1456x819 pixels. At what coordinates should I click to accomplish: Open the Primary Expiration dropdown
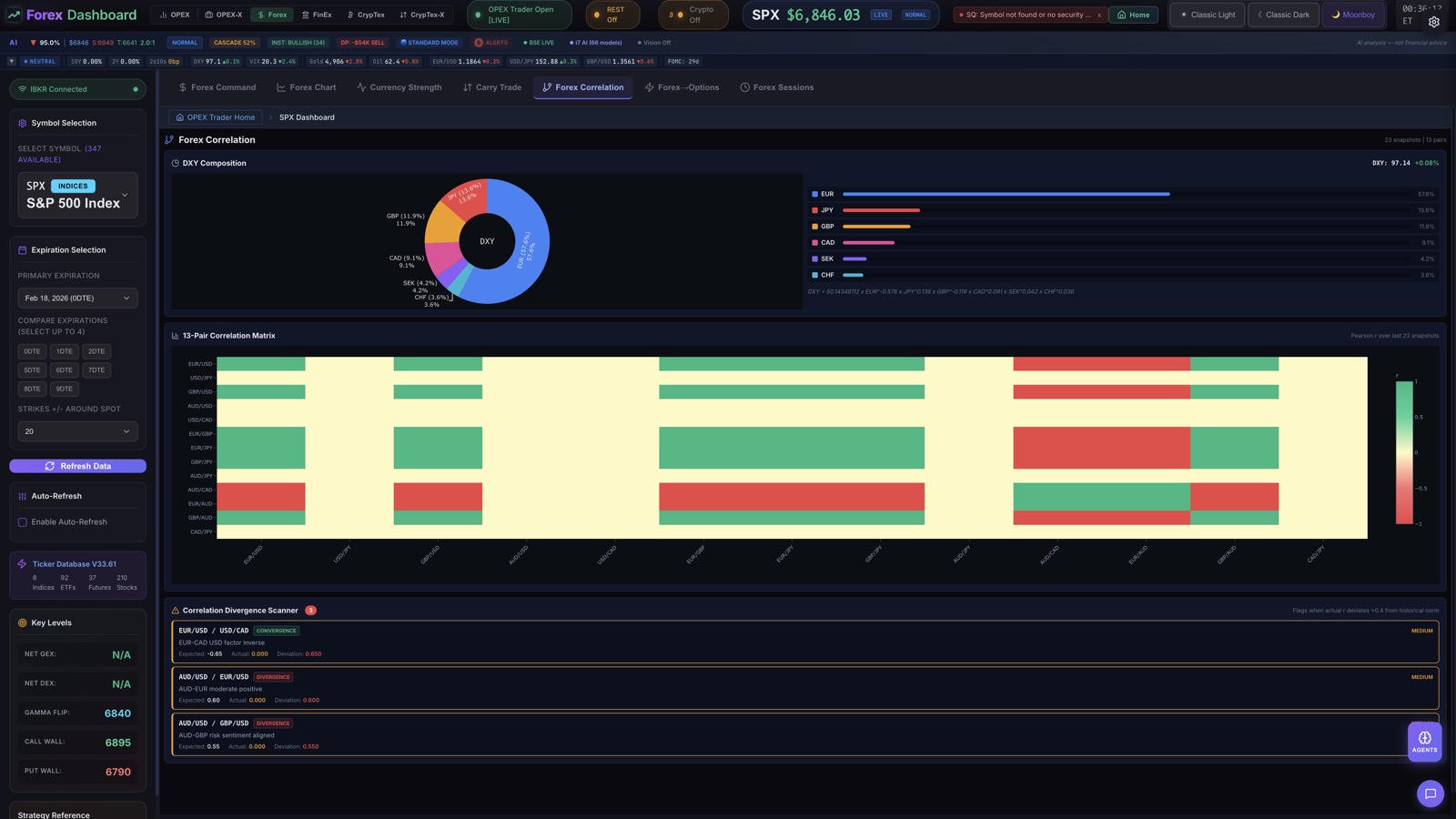pyautogui.click(x=77, y=298)
